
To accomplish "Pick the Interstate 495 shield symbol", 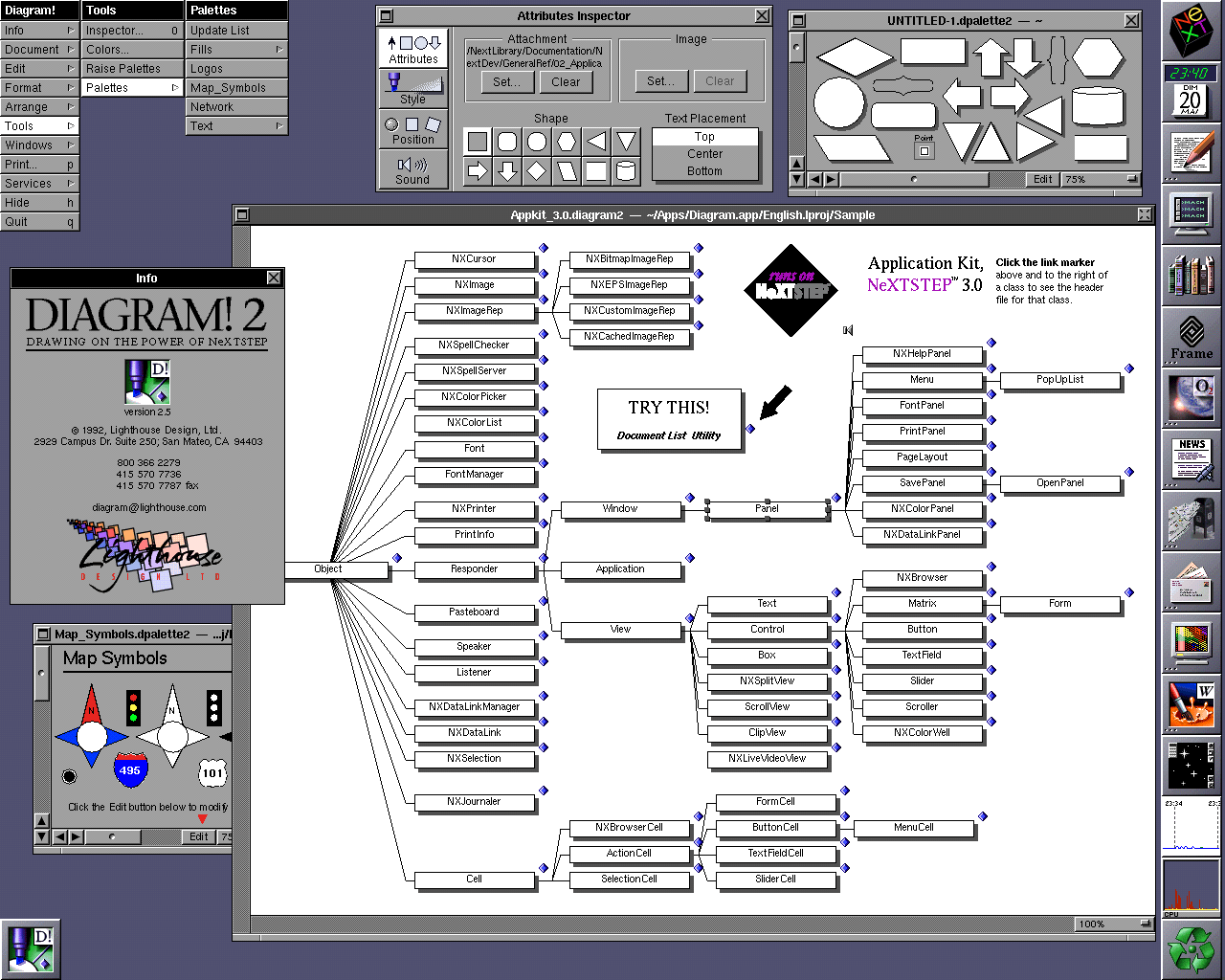I will [x=130, y=770].
